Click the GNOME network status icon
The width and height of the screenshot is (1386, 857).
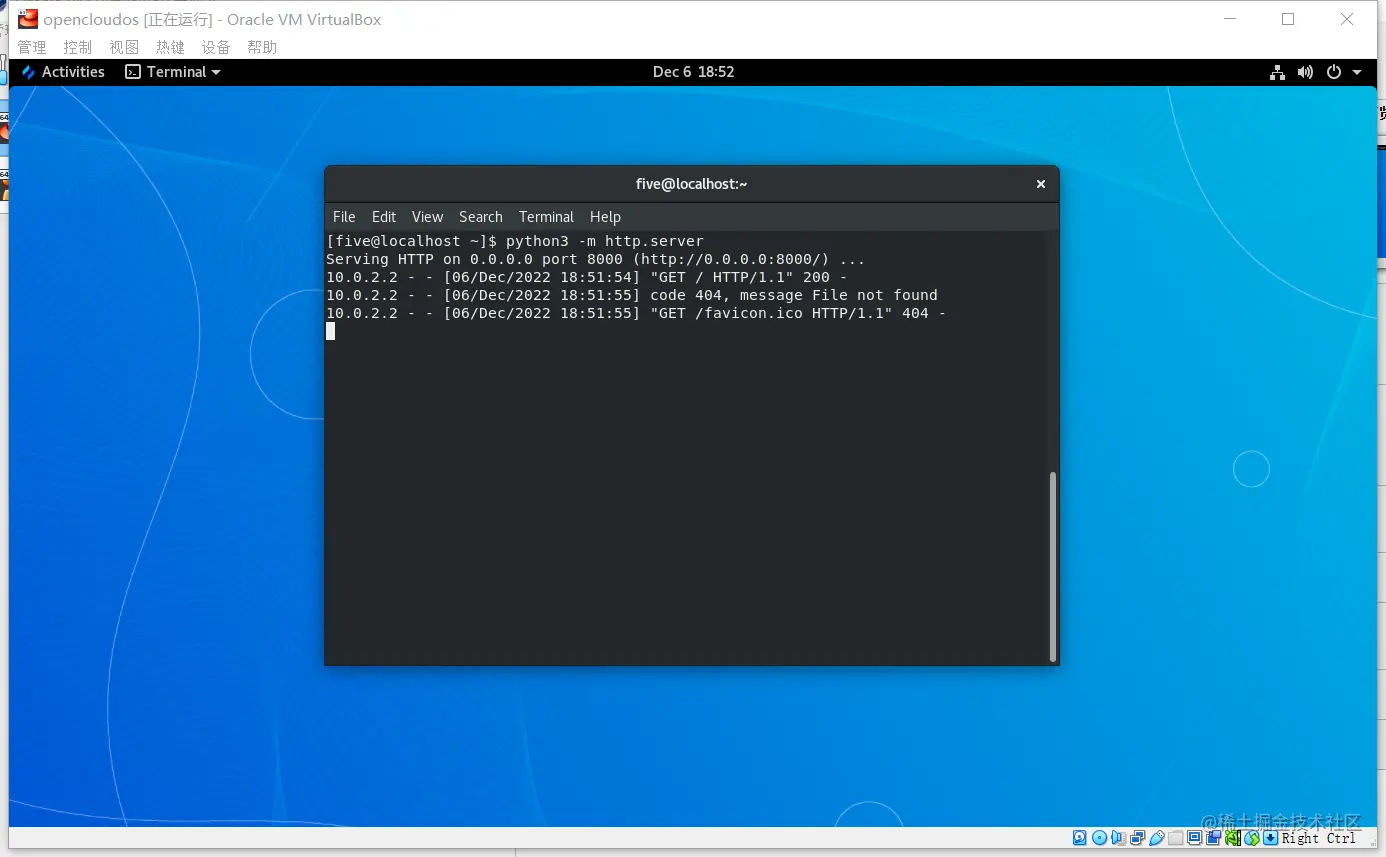coord(1277,72)
